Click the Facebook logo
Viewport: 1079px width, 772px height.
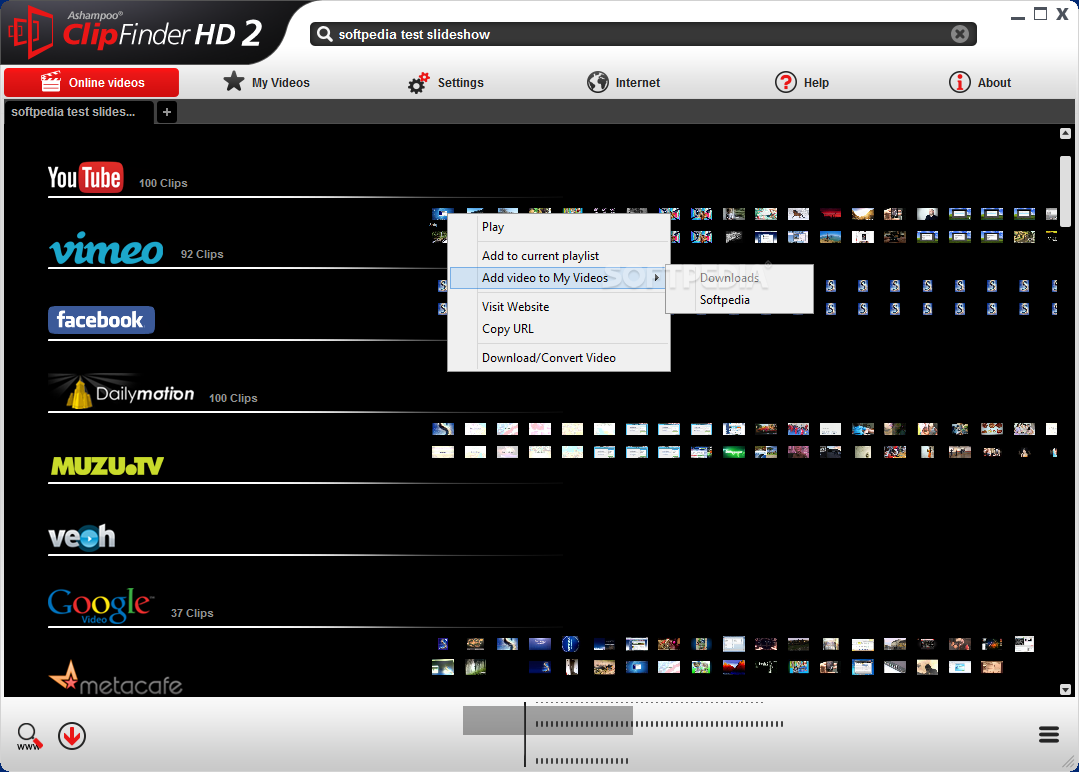pyautogui.click(x=101, y=320)
